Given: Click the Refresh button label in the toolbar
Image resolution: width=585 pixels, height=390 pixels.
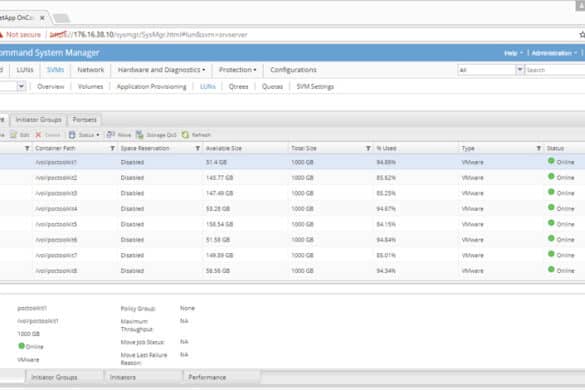Looking at the screenshot, I should coord(201,135).
